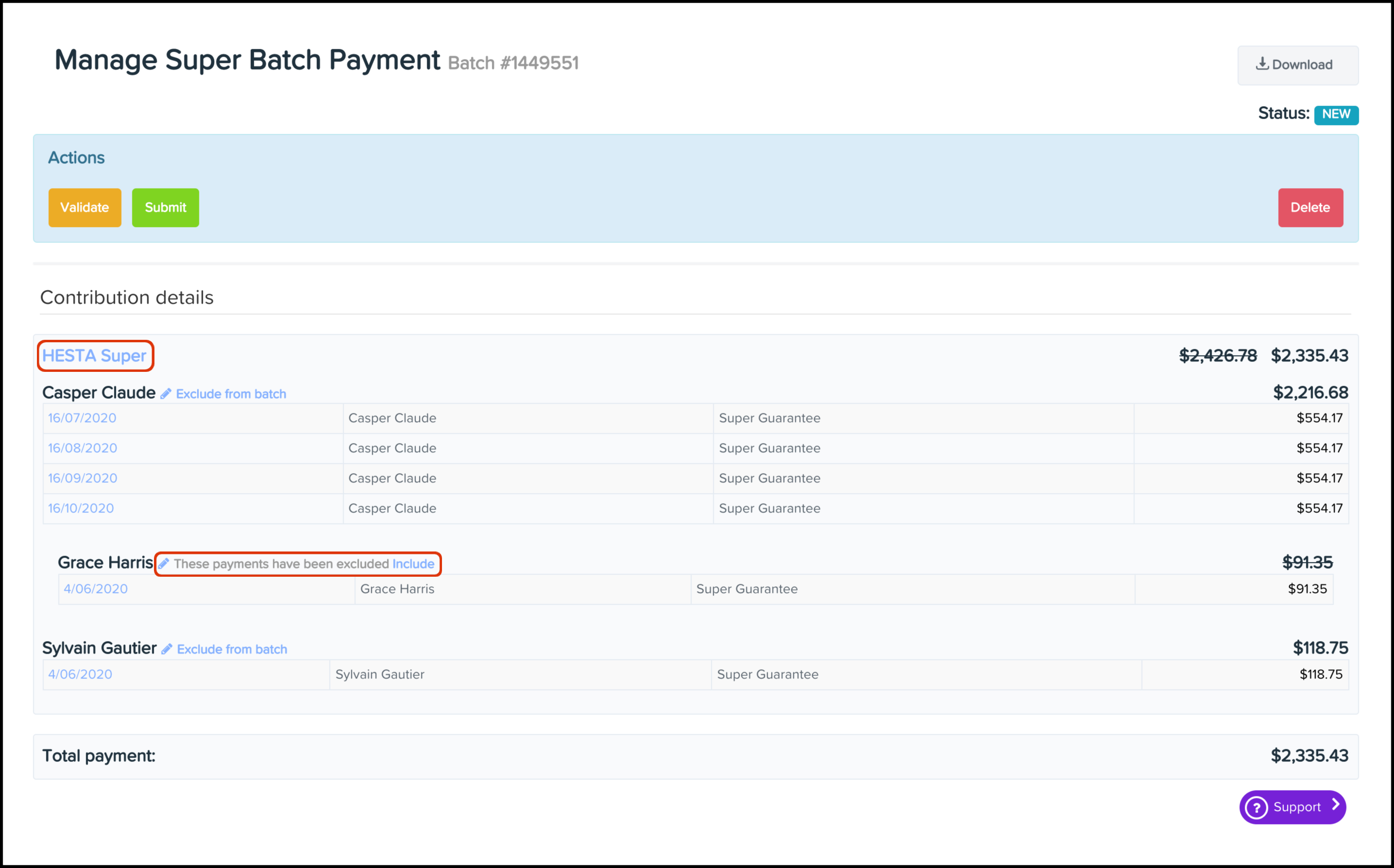
Task: Click the download arrow icon
Action: tap(1262, 64)
